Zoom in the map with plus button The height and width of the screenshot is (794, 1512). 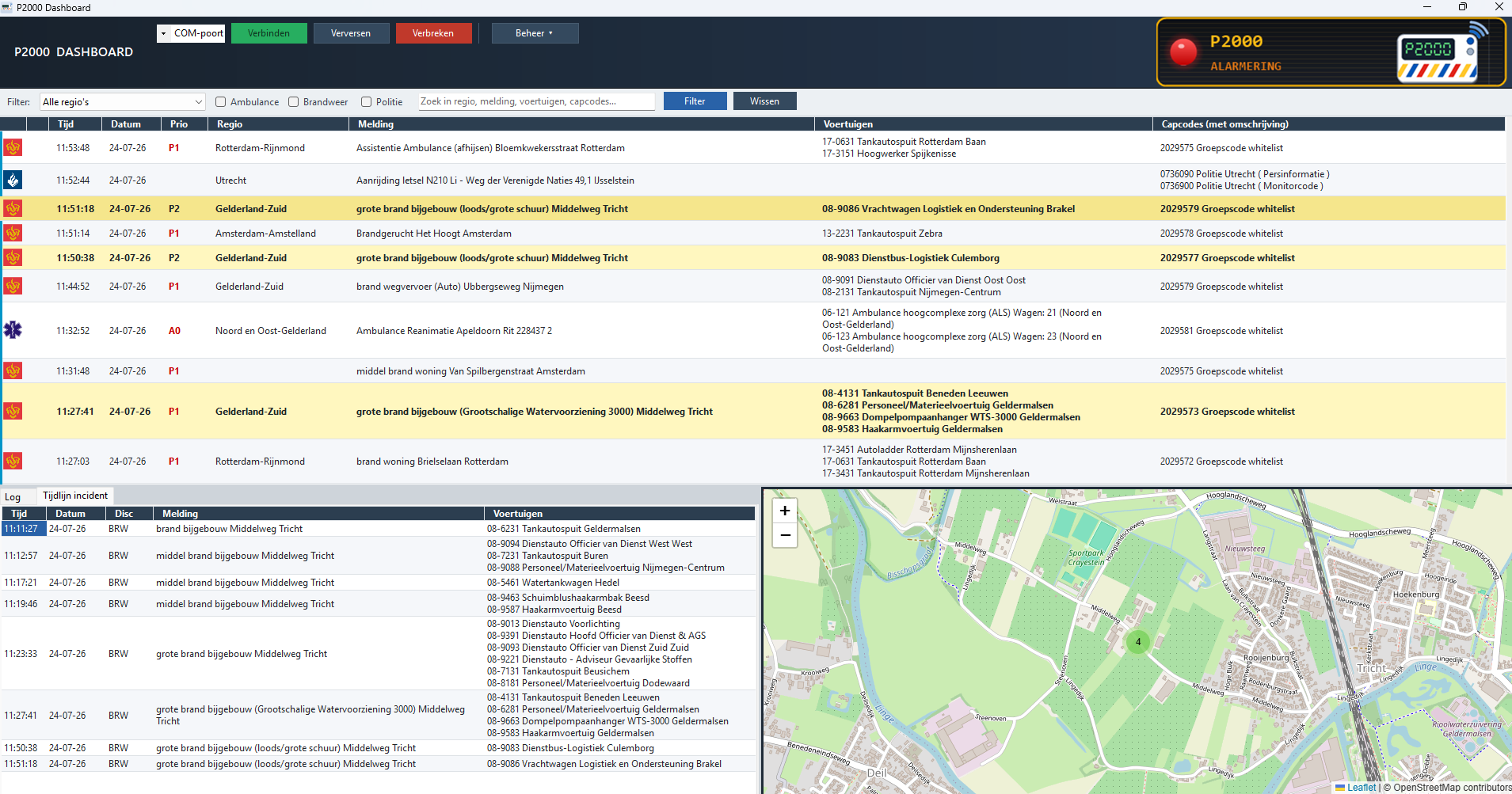[785, 511]
